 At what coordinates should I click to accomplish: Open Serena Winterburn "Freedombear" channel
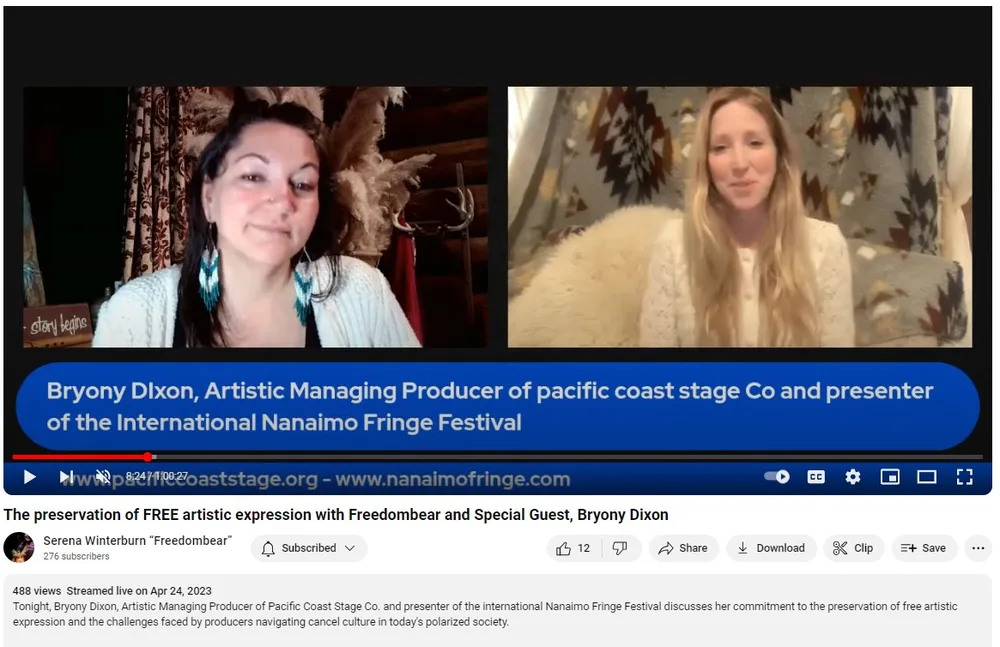pos(138,540)
